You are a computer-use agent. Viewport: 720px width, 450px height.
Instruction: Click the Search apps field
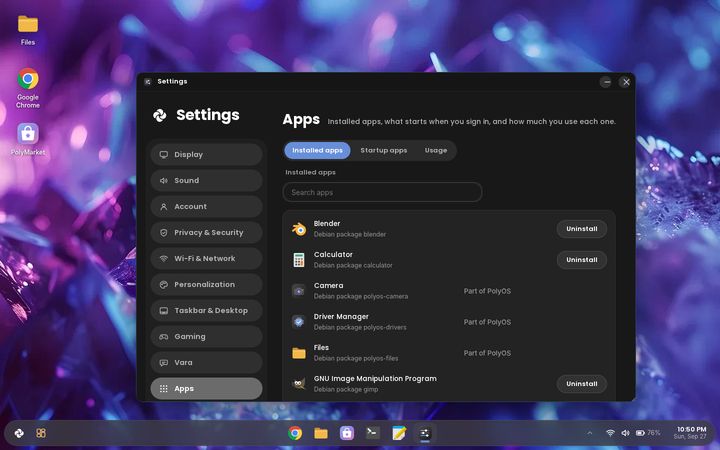[382, 192]
